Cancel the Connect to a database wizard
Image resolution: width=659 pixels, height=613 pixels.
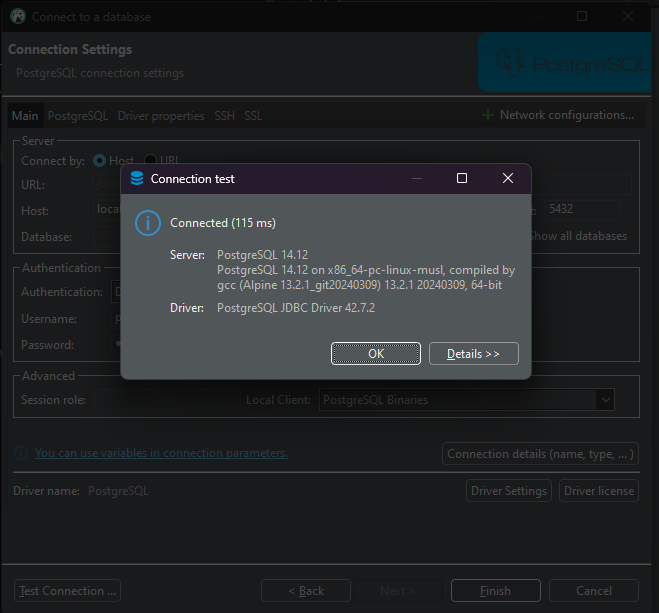(594, 591)
